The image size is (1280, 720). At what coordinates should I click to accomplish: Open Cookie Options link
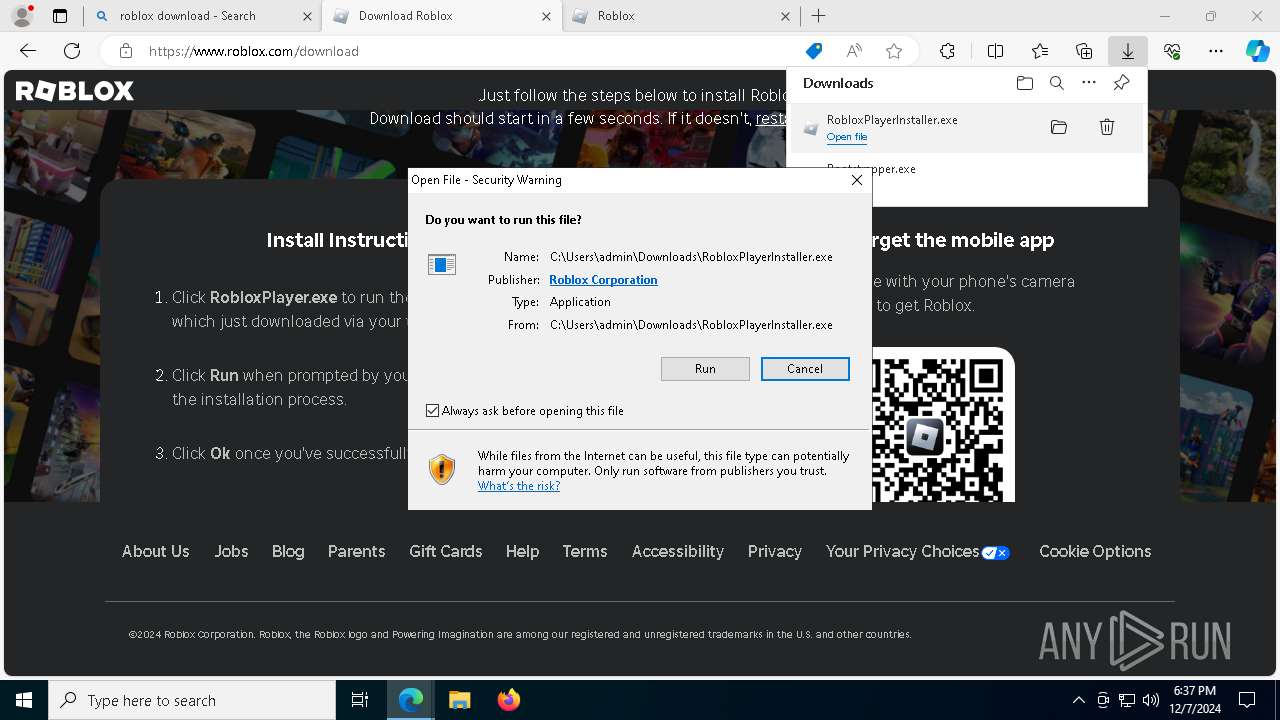pyautogui.click(x=1095, y=551)
